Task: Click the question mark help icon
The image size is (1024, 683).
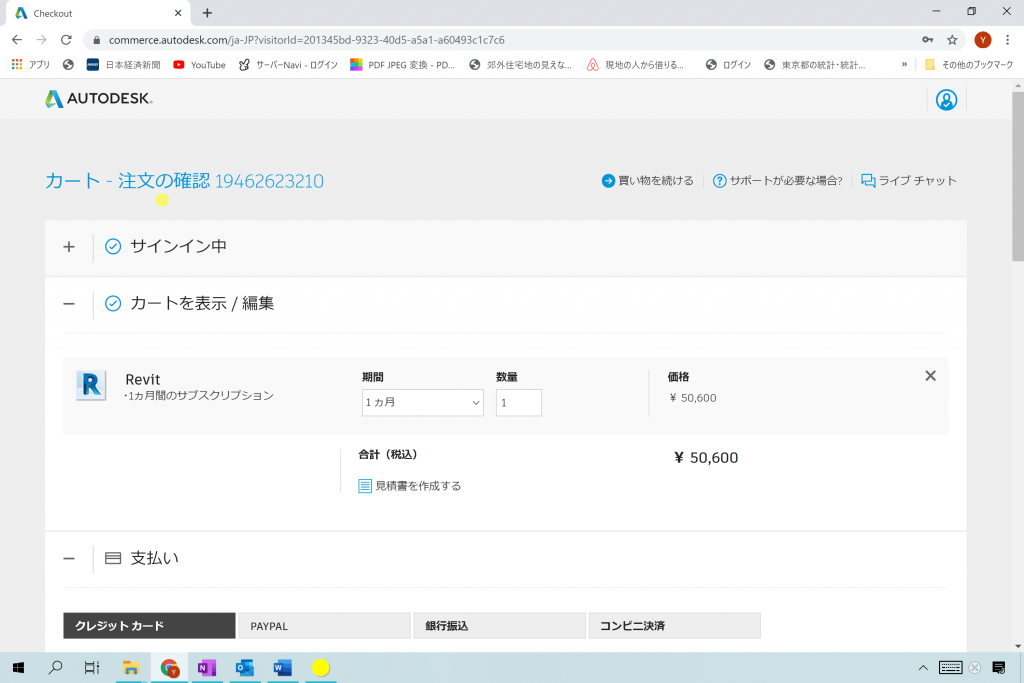Action: pos(719,181)
